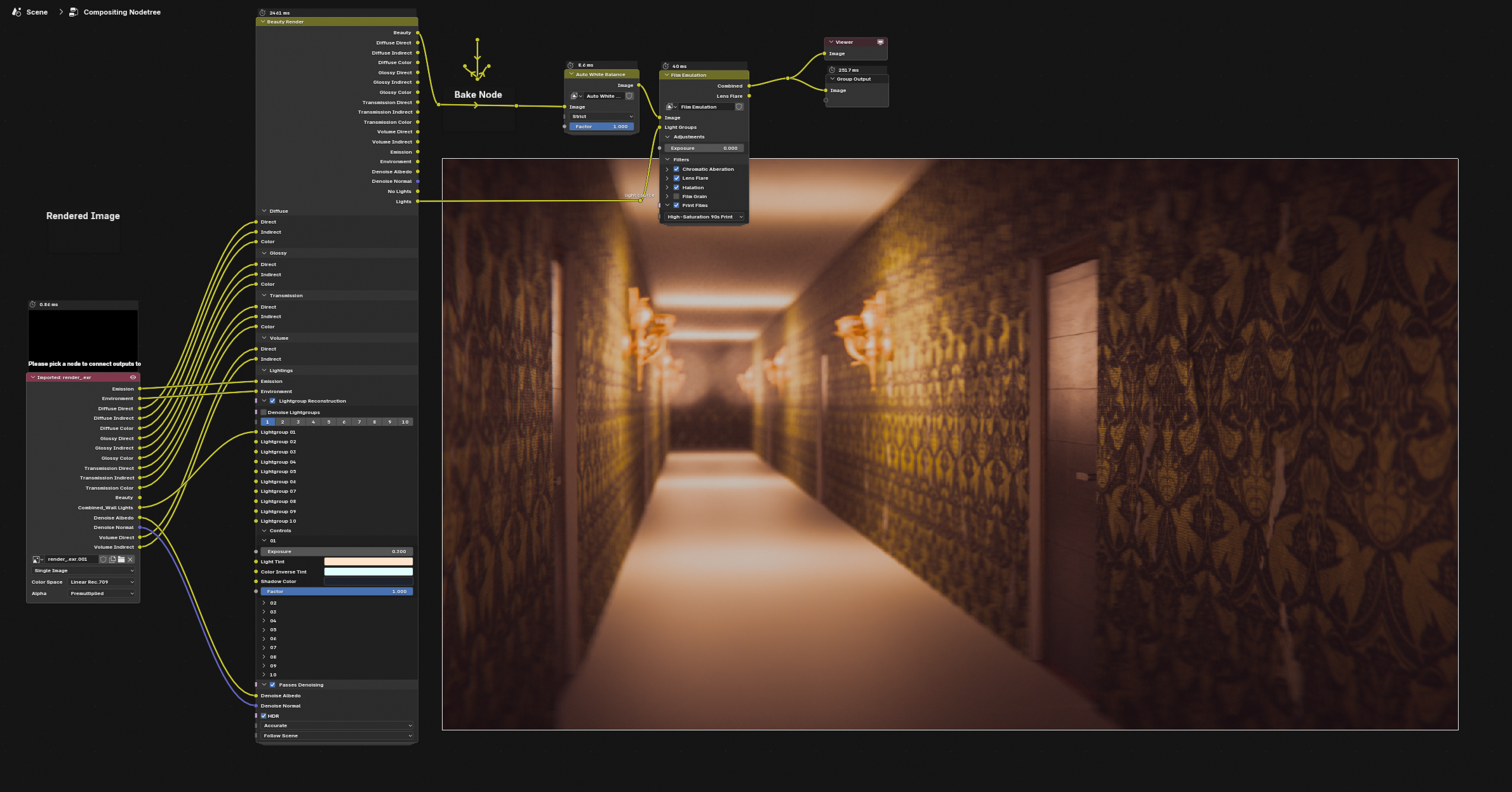Viewport: 1512px width, 792px height.
Task: Click Light Tint color swatch
Action: coord(368,561)
